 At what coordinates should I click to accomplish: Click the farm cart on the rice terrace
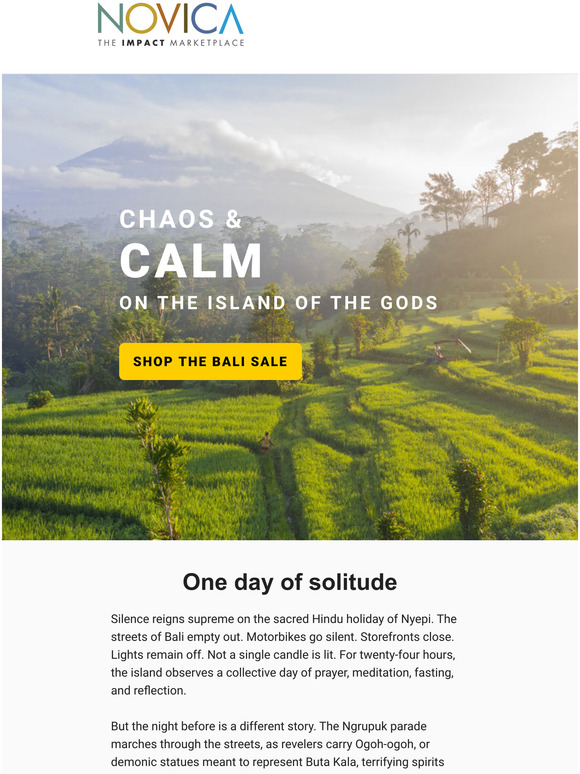coord(447,349)
